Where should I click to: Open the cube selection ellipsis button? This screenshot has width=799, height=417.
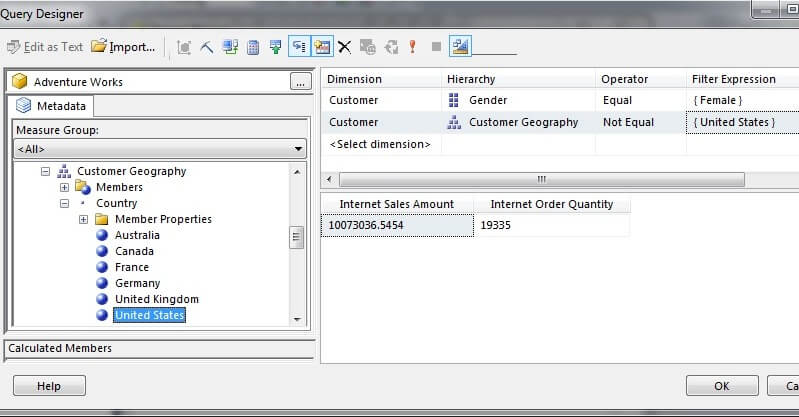point(301,82)
